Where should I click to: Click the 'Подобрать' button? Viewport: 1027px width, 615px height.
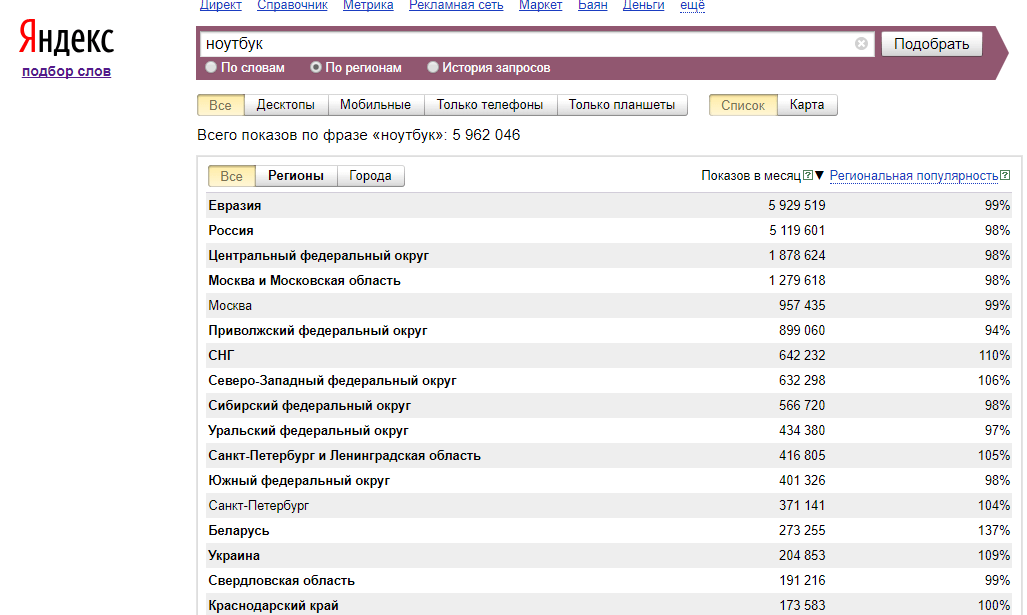(931, 44)
